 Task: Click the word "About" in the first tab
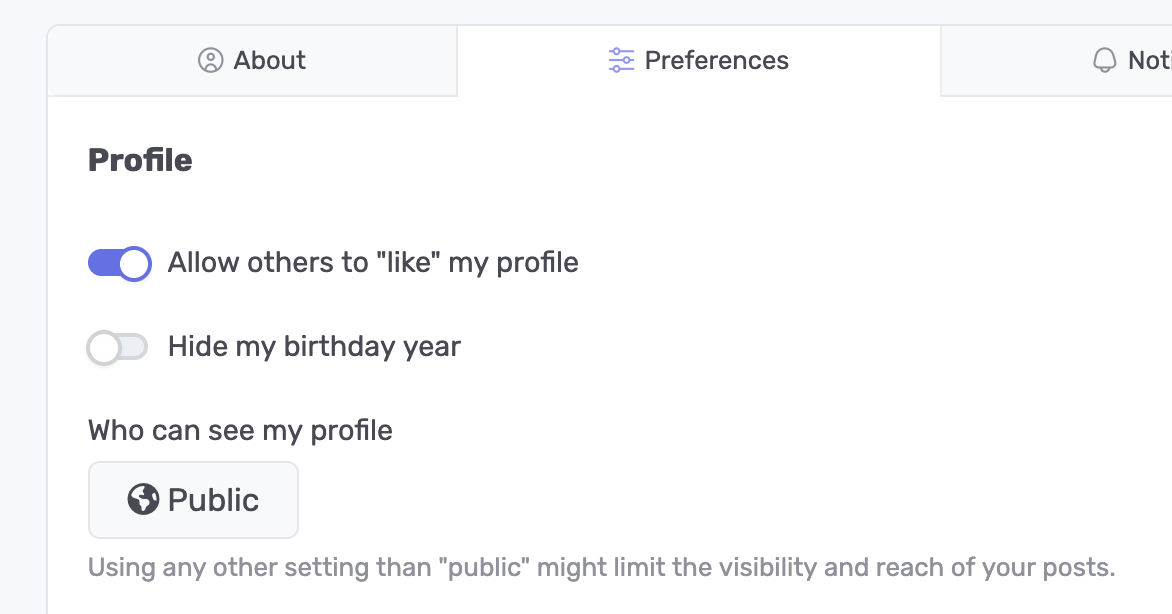point(270,61)
